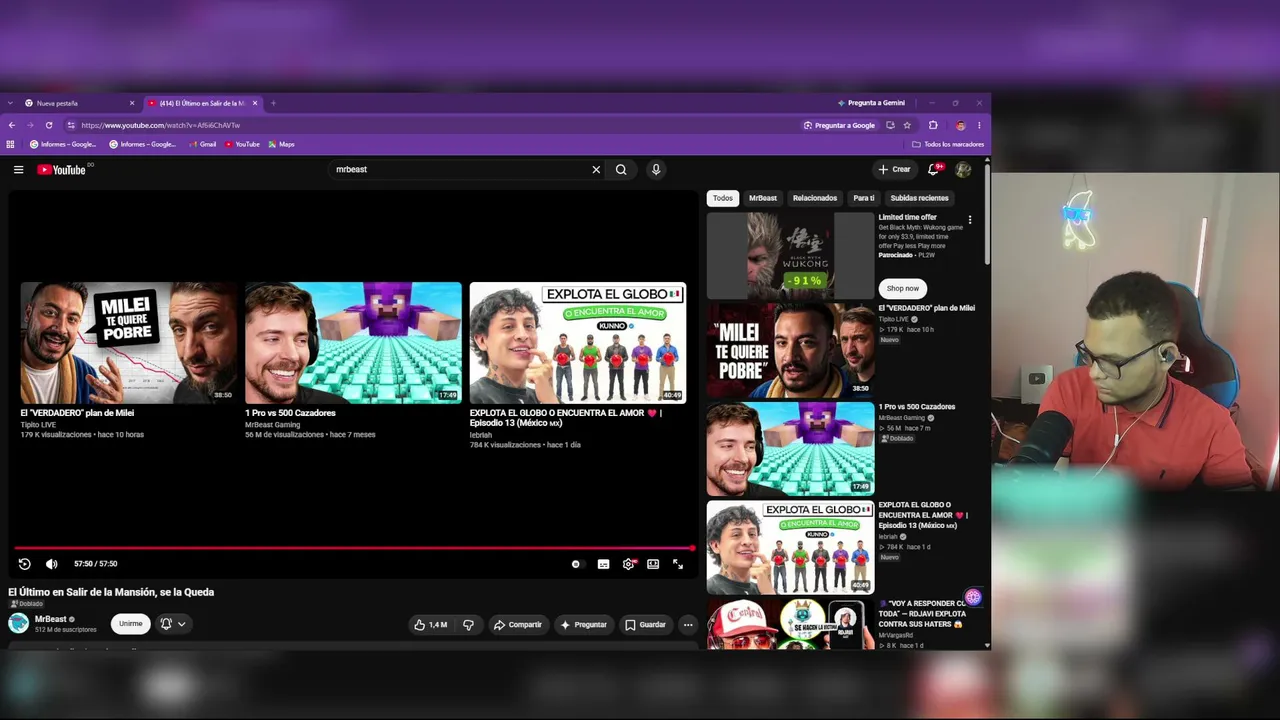Like the MrBeast video

coord(431,625)
